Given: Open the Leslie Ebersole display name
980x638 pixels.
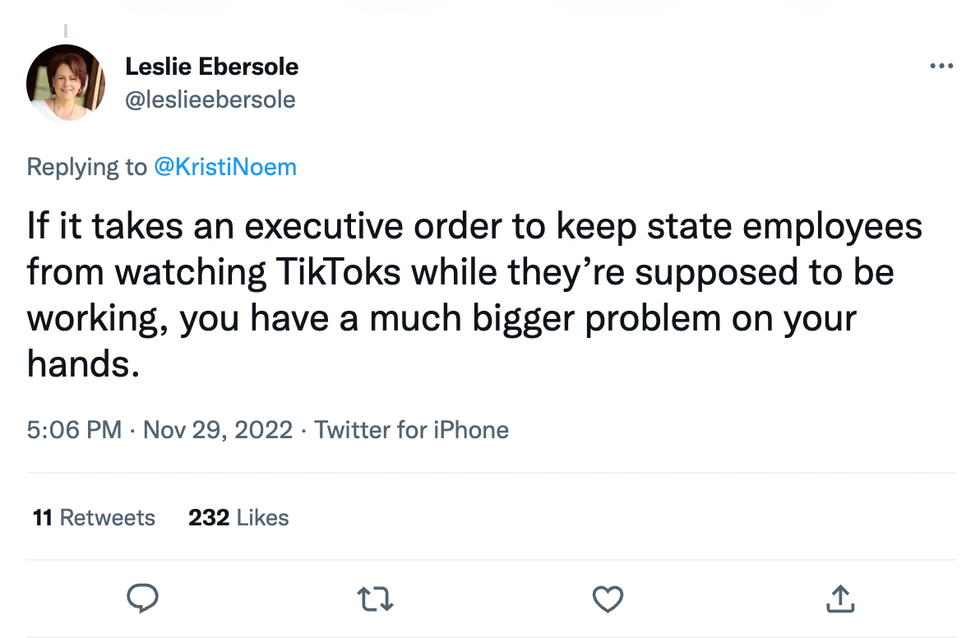Looking at the screenshot, I should tap(212, 67).
